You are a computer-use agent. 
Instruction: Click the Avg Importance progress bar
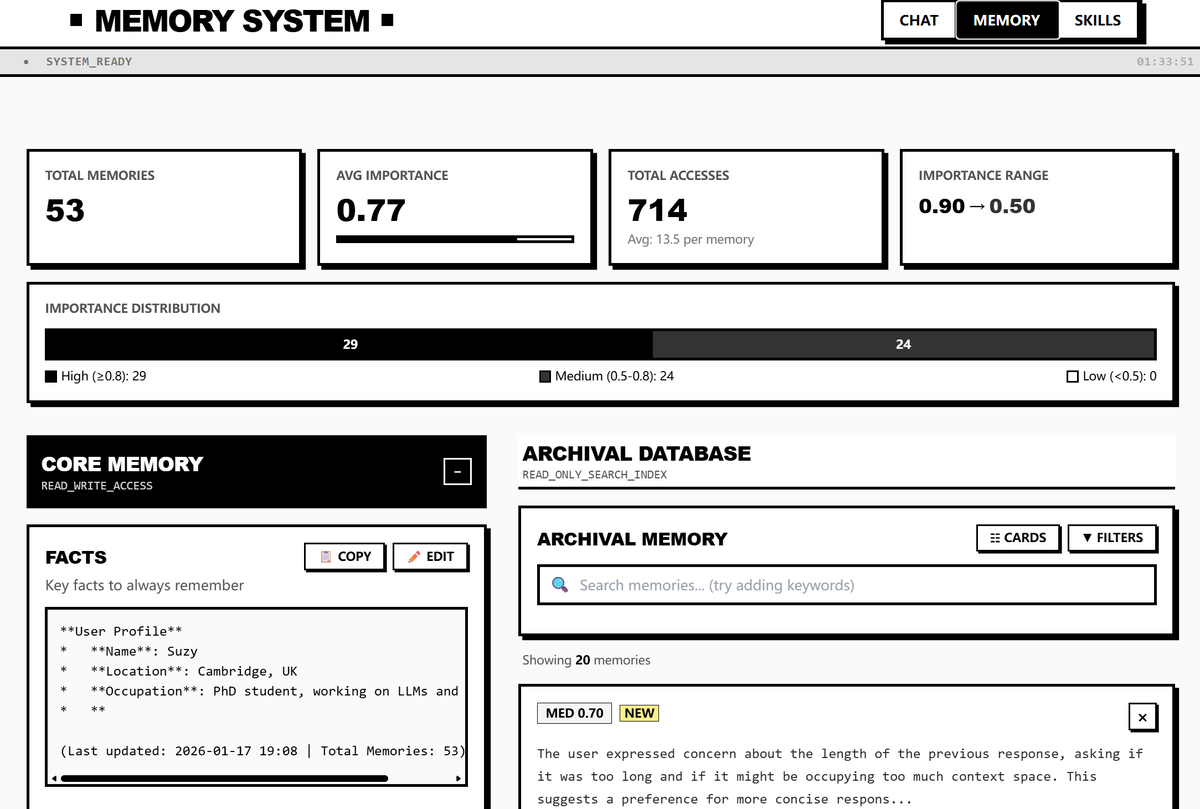tap(455, 239)
